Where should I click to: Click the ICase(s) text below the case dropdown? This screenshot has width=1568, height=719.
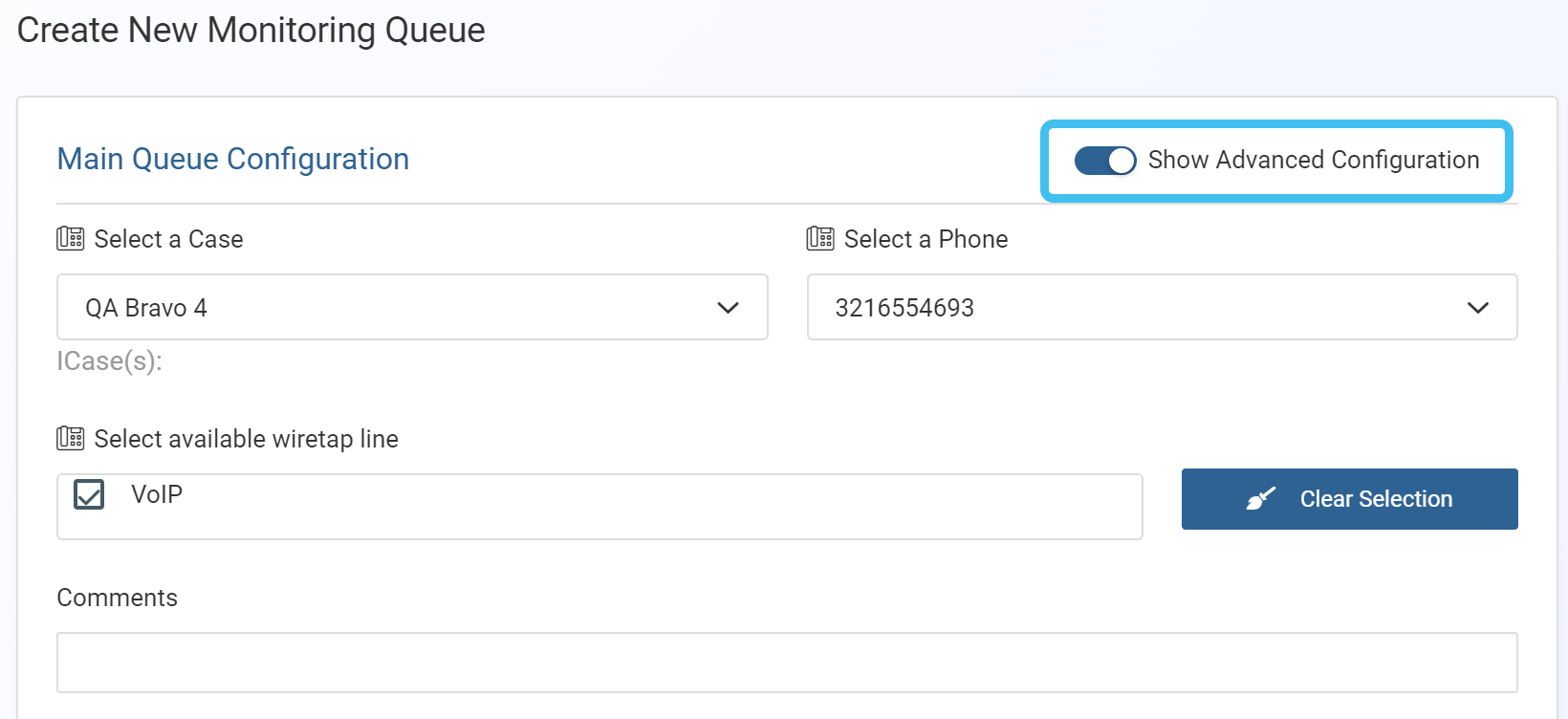pyautogui.click(x=109, y=361)
